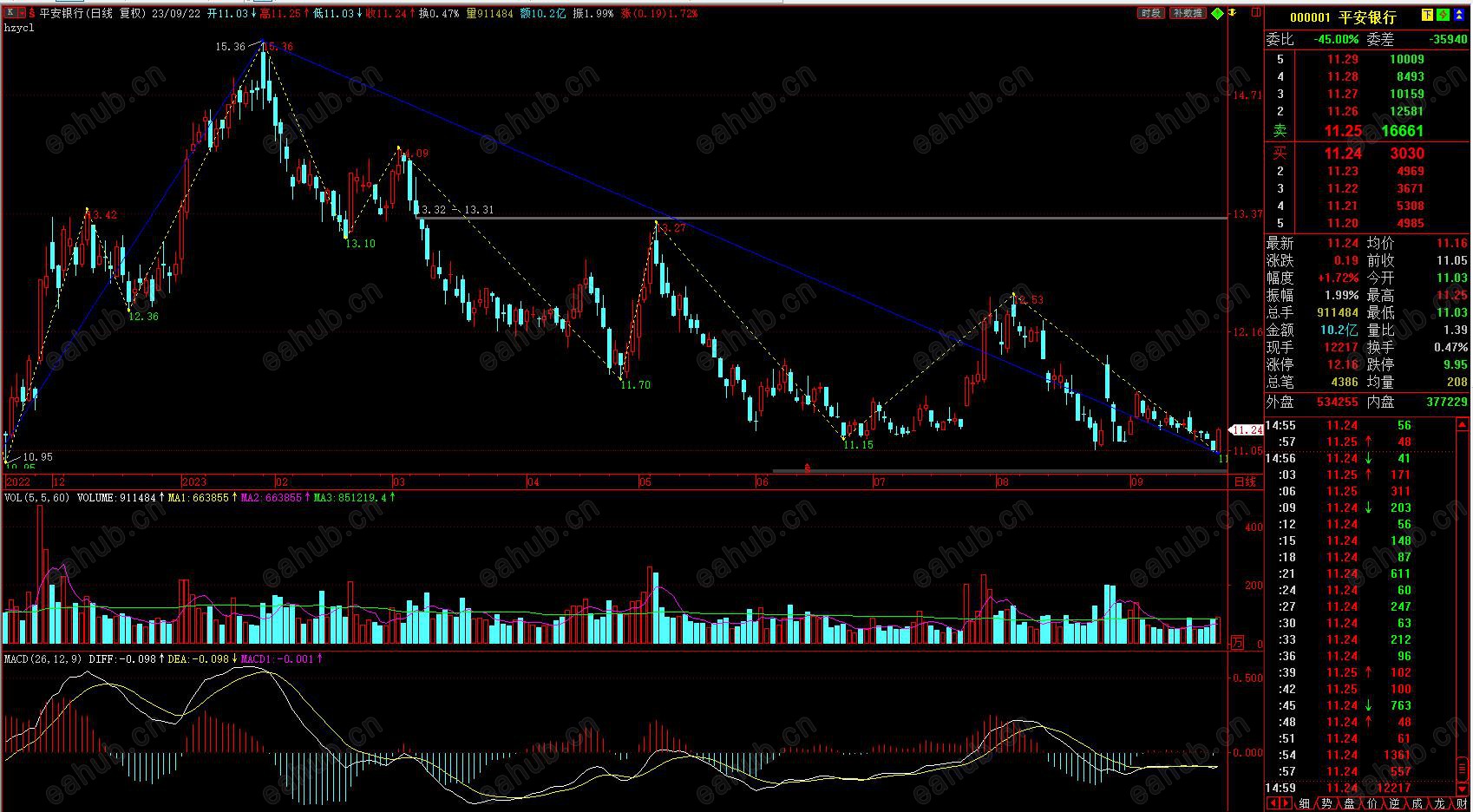Click the current price tag 11.24 on the axis
1473x812 pixels.
[x=1247, y=430]
